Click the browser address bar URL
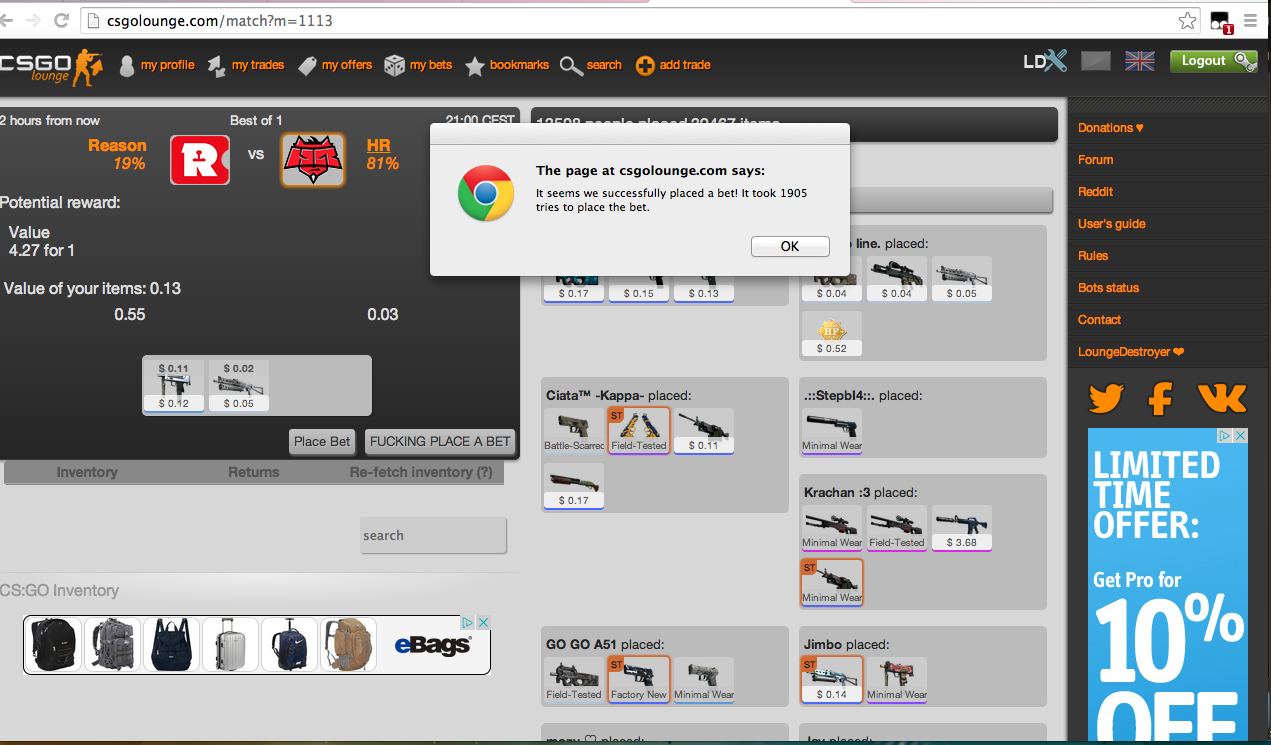The image size is (1271, 745). 219,20
